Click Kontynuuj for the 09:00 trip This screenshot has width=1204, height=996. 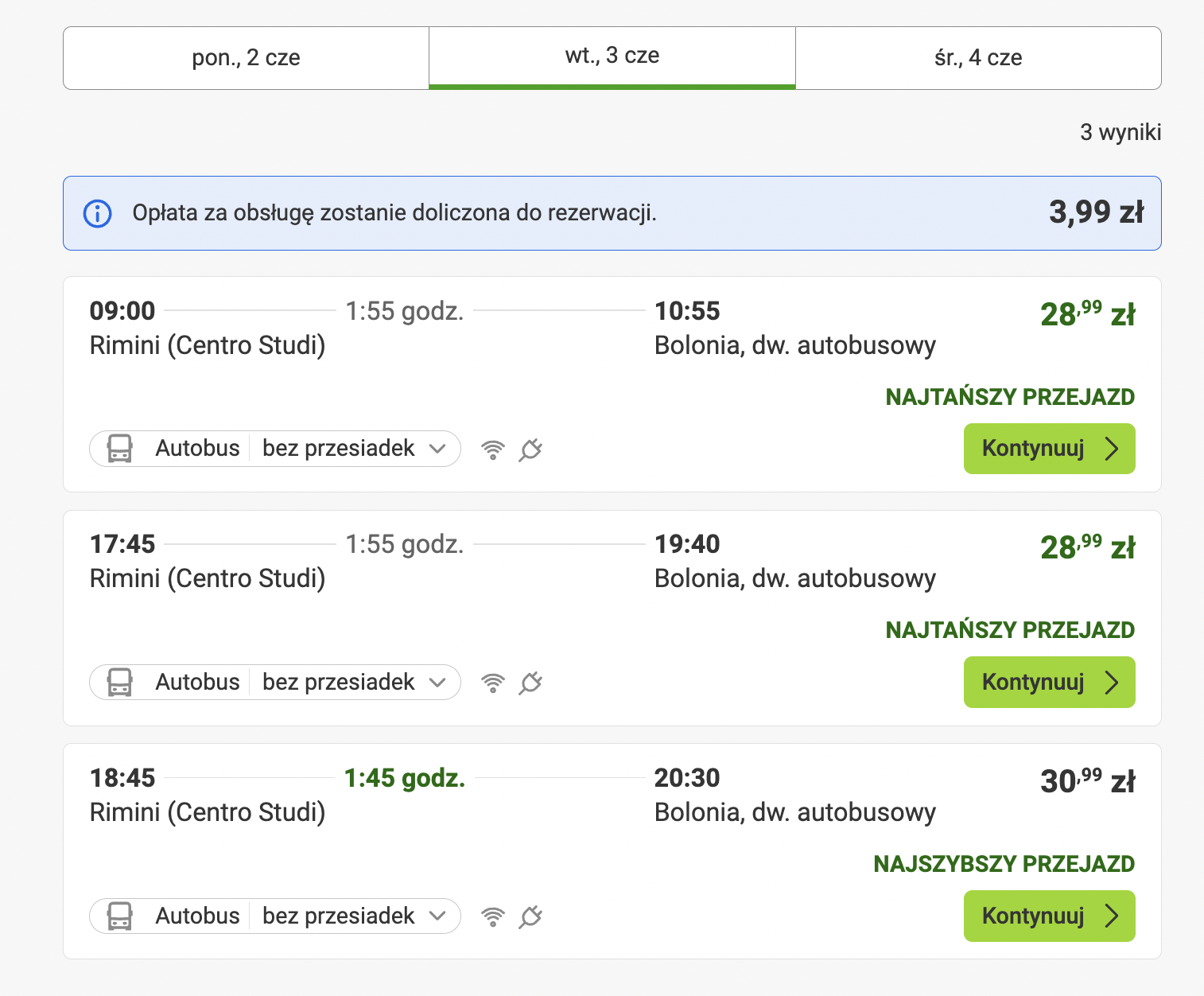coord(1050,449)
